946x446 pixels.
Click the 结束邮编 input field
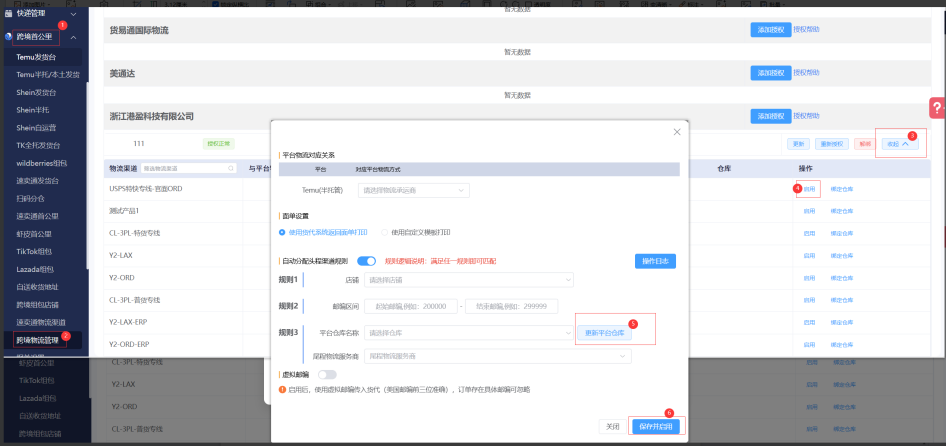tap(512, 306)
